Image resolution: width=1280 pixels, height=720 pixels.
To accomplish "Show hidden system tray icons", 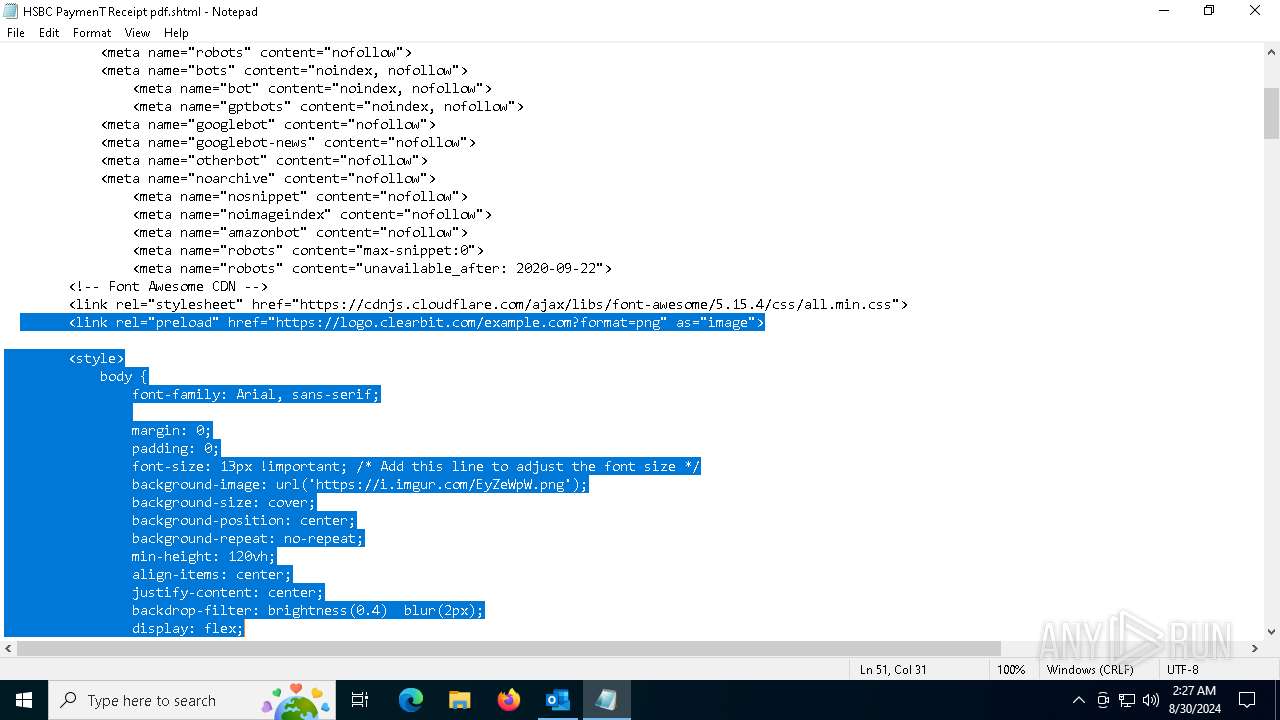I will click(1078, 700).
